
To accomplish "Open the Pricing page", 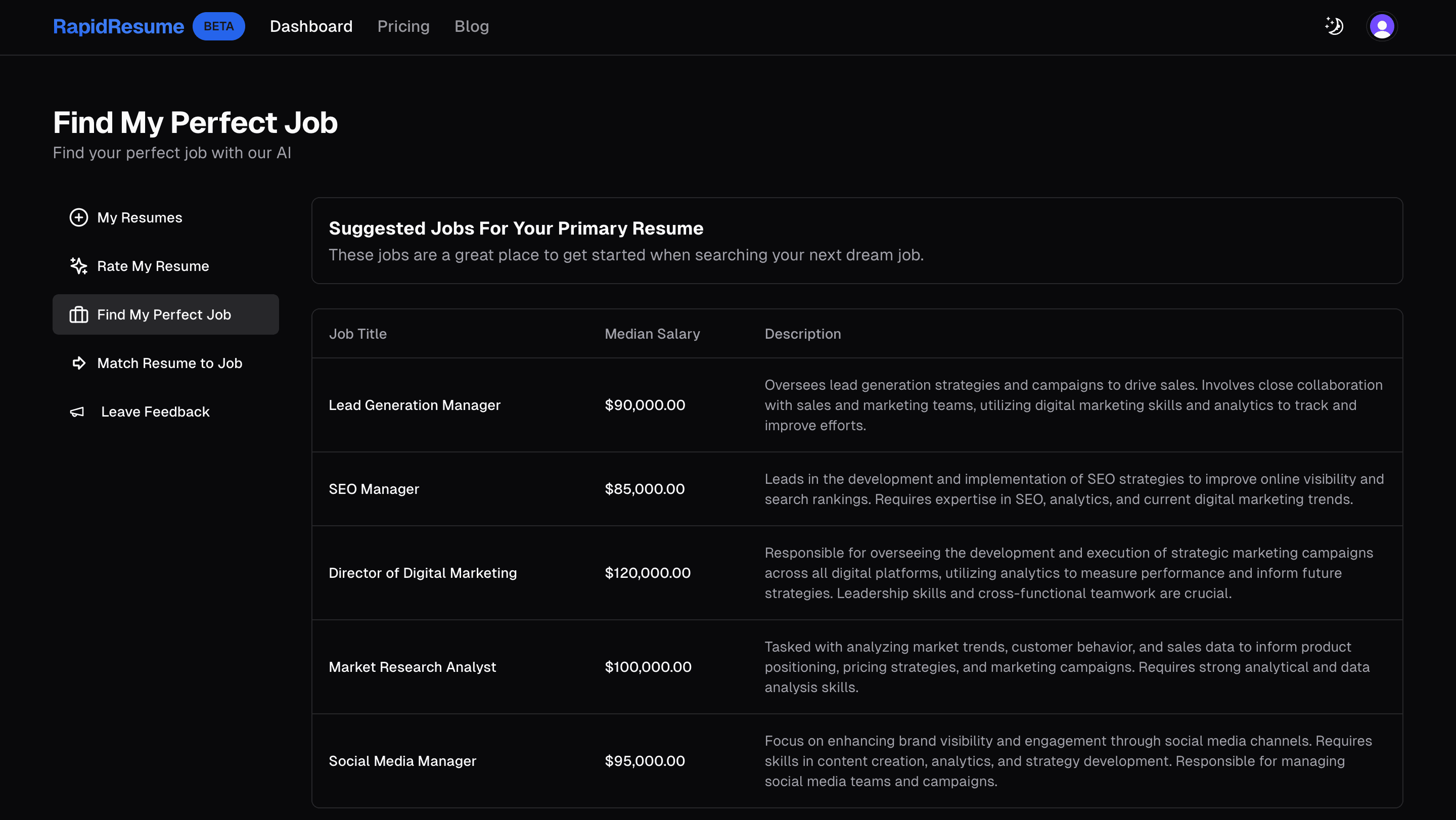I will tap(403, 26).
